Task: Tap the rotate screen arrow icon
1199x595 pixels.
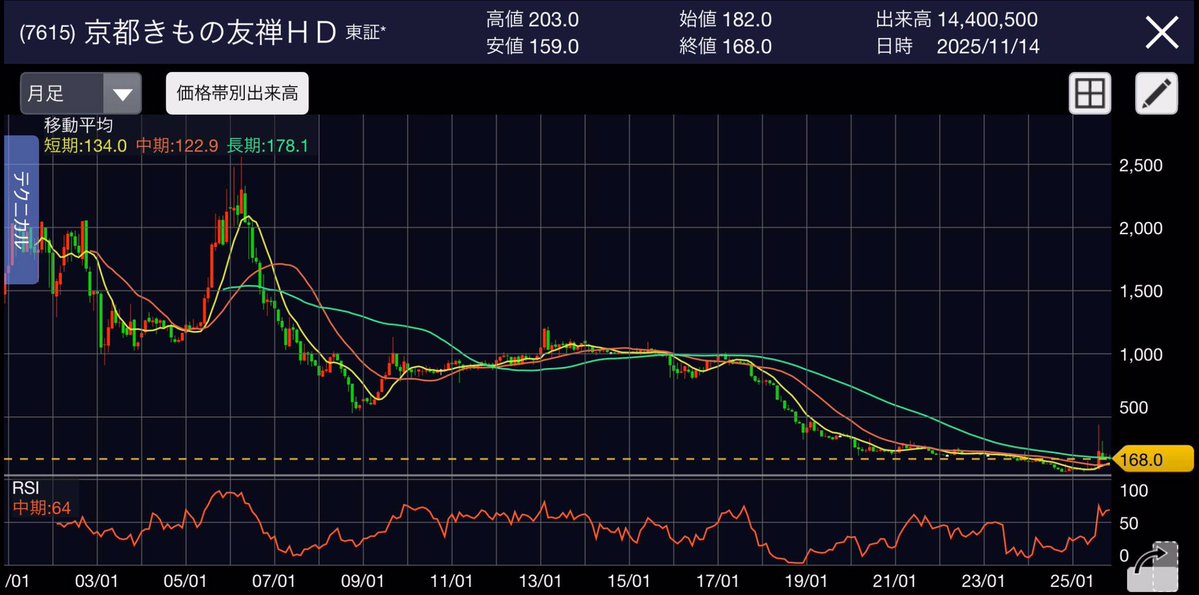Action: coord(1153,566)
